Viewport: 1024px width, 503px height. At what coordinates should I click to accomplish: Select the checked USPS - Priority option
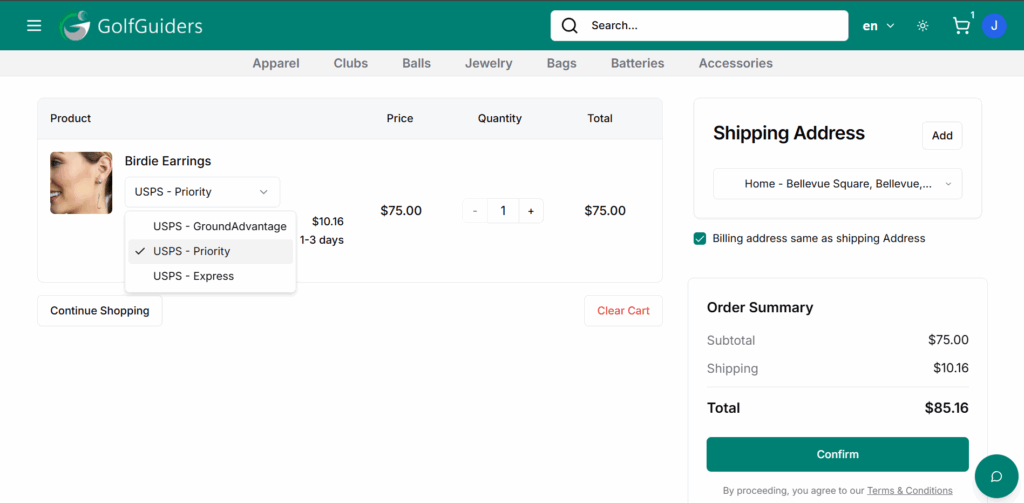[x=191, y=251]
